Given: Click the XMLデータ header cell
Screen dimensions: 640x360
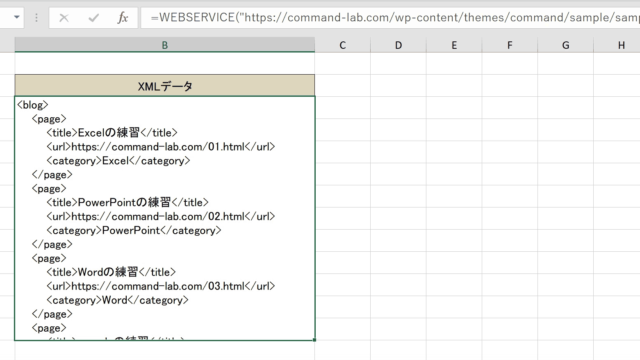Looking at the screenshot, I should tap(164, 86).
